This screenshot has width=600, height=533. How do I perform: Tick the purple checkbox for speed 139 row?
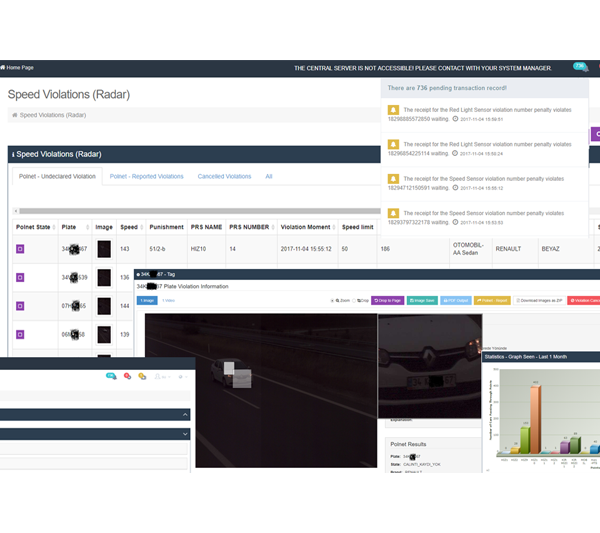[20, 335]
